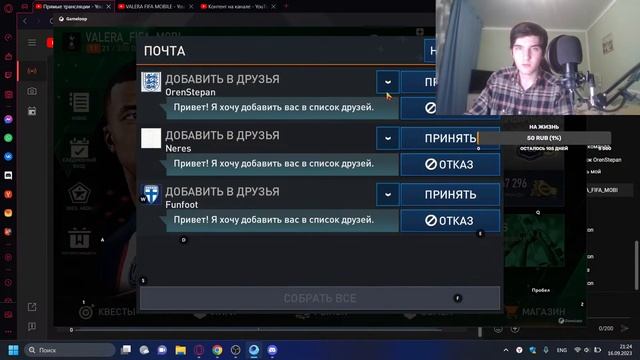This screenshot has height=360, width=640.
Task: Open the star pentagon icon in game
Action: pos(79,193)
